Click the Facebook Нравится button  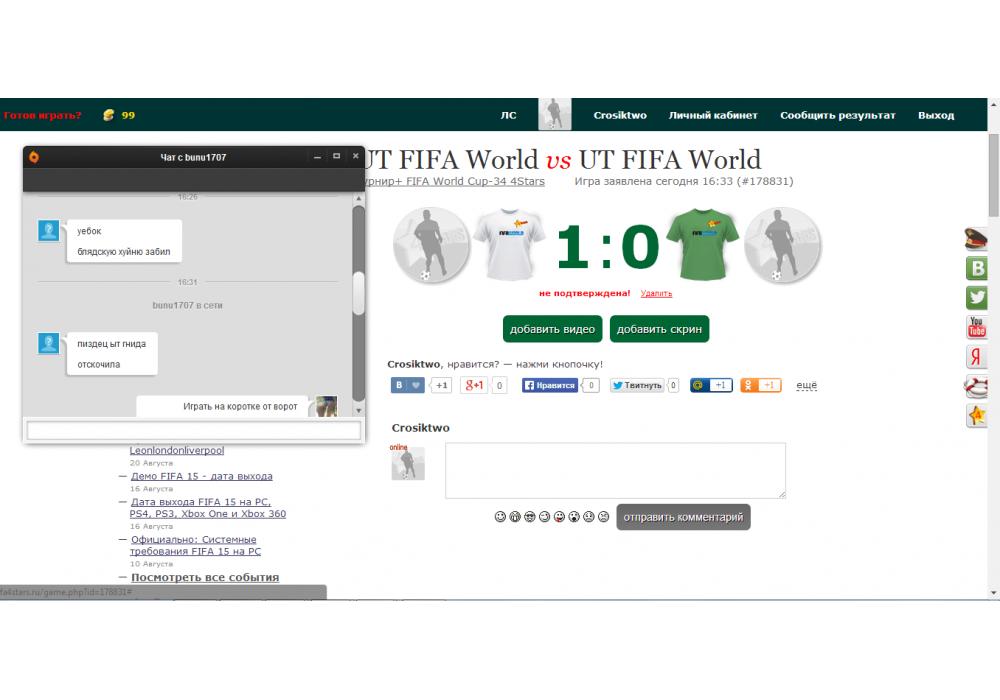[x=550, y=385]
